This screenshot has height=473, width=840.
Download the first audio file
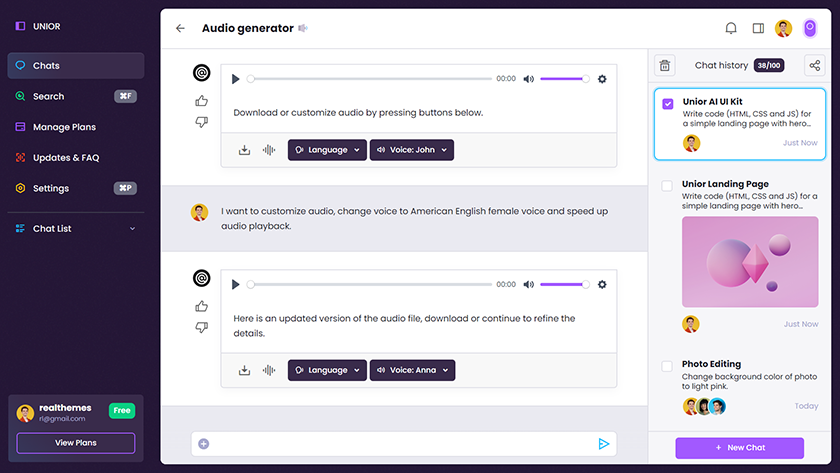tap(244, 150)
